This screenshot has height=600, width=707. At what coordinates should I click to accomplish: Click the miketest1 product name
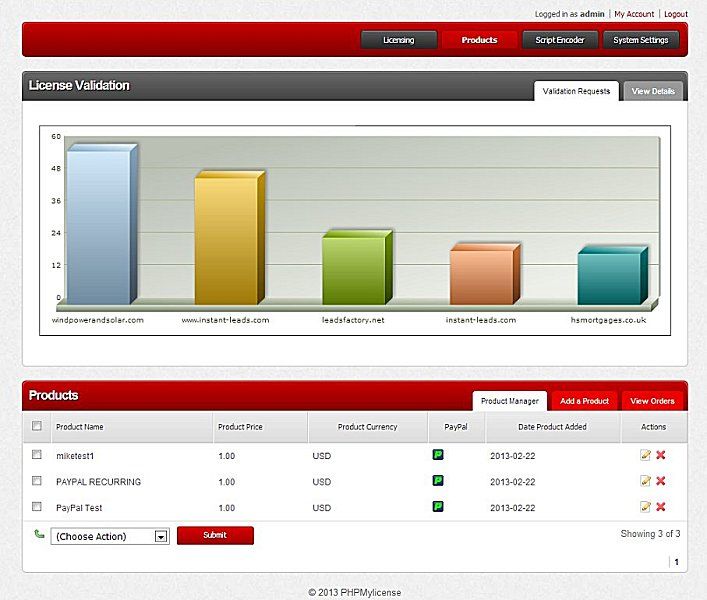coord(75,456)
